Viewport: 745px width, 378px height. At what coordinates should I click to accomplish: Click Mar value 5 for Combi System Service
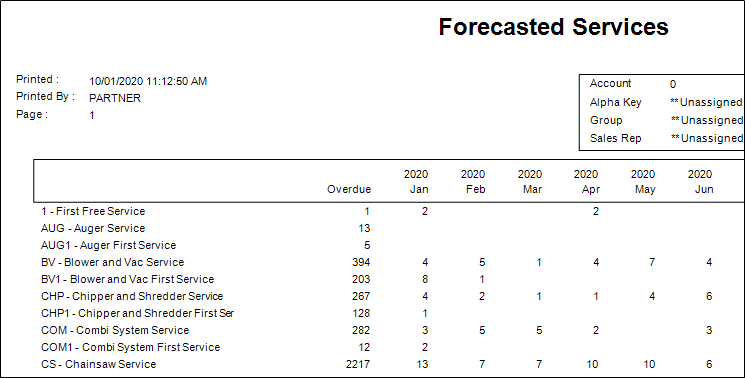tap(539, 330)
